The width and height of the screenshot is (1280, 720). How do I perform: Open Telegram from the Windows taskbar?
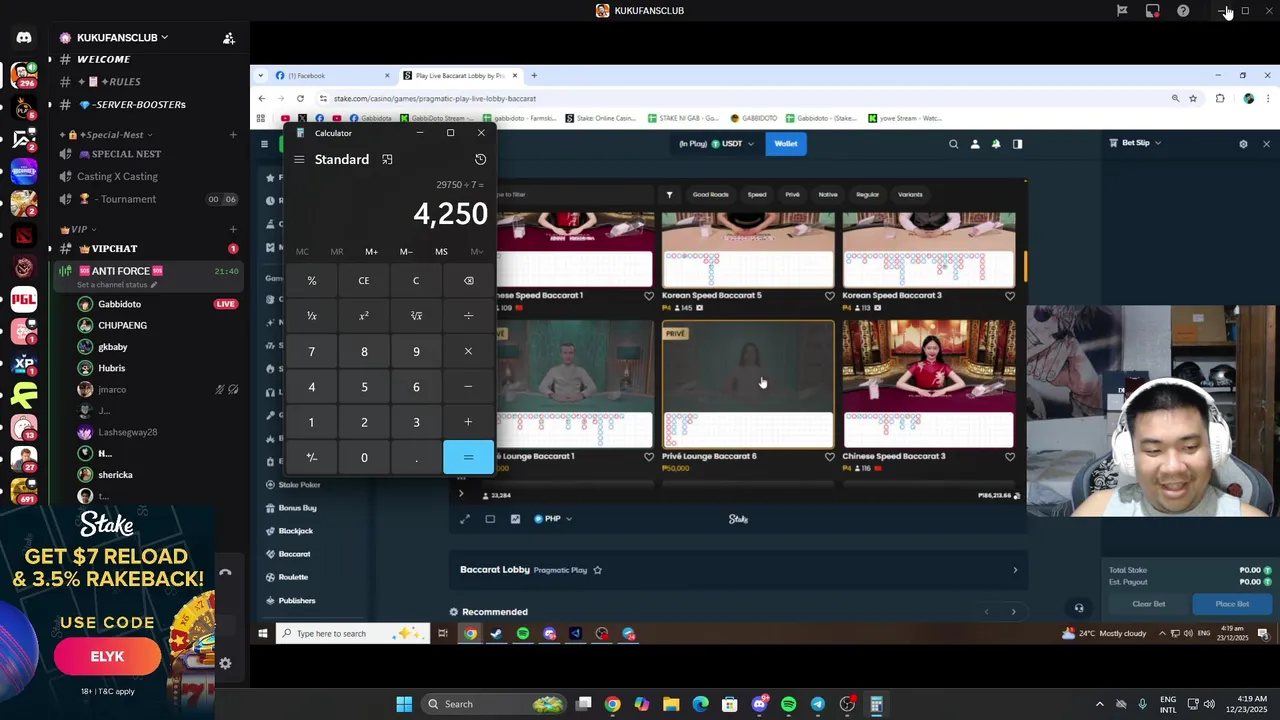tap(817, 704)
